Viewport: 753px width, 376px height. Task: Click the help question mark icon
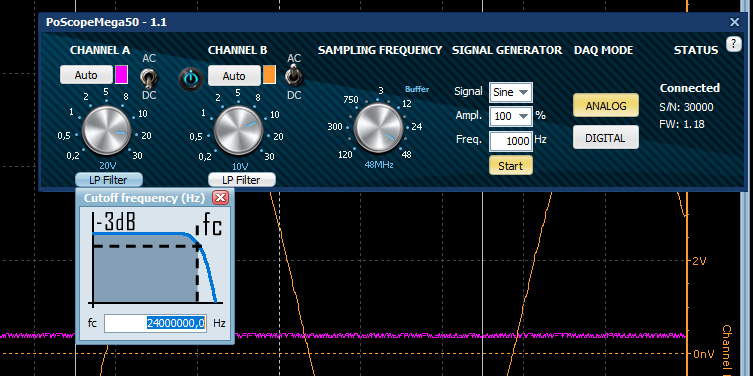tap(733, 45)
